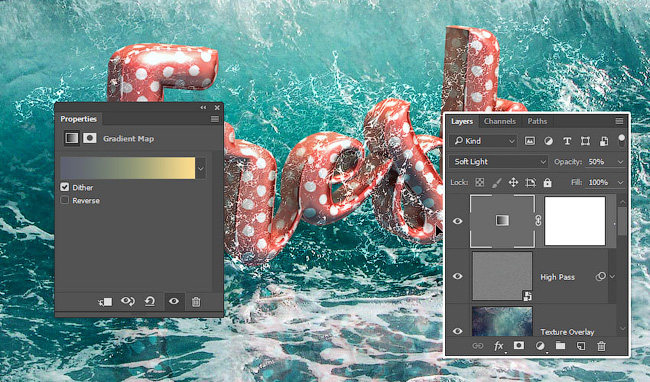The width and height of the screenshot is (650, 382).
Task: Select the Texture Overlay layer thumbnail
Action: tap(502, 321)
